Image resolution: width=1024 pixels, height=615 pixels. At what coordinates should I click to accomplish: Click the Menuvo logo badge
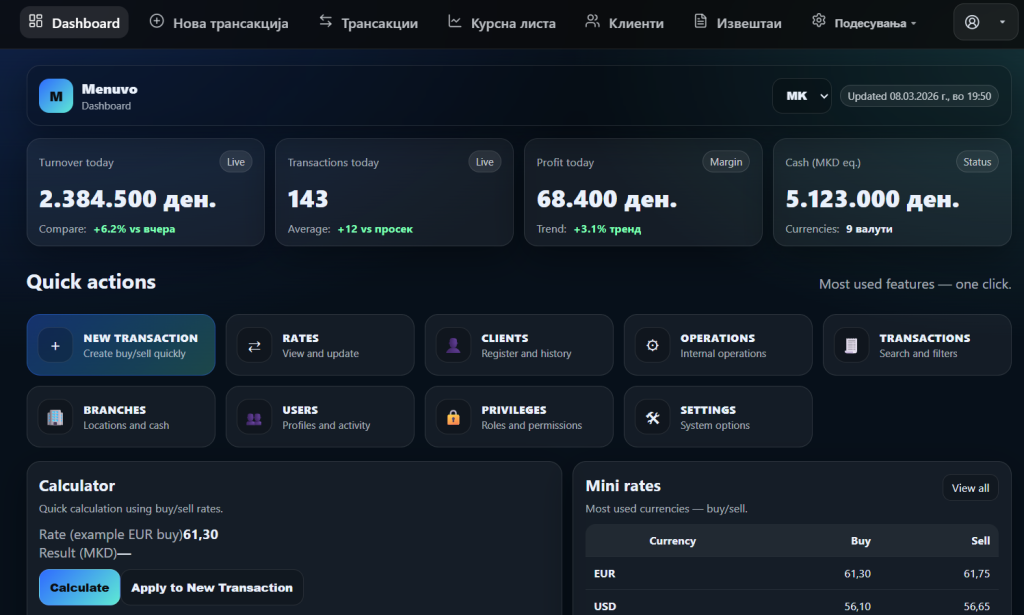(x=56, y=96)
